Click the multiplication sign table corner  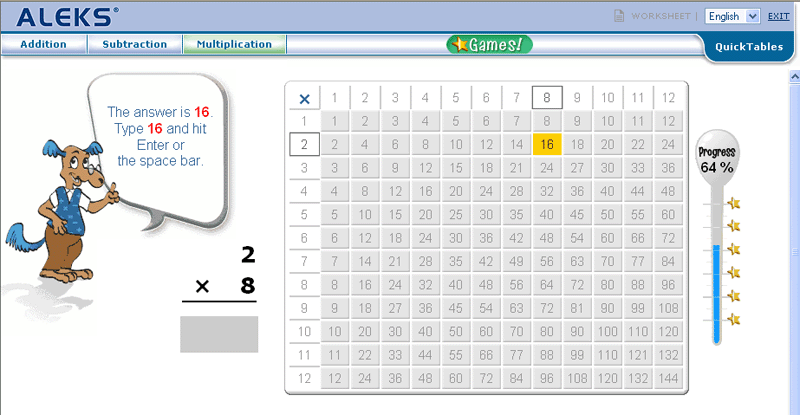[x=305, y=99]
